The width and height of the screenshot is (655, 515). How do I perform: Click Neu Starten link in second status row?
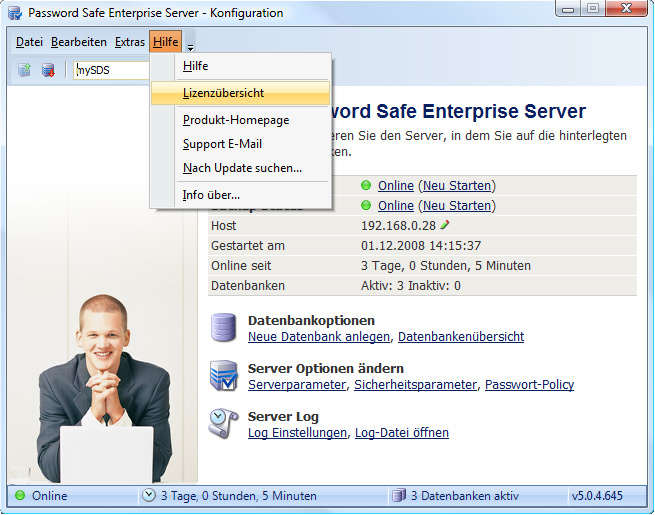457,205
